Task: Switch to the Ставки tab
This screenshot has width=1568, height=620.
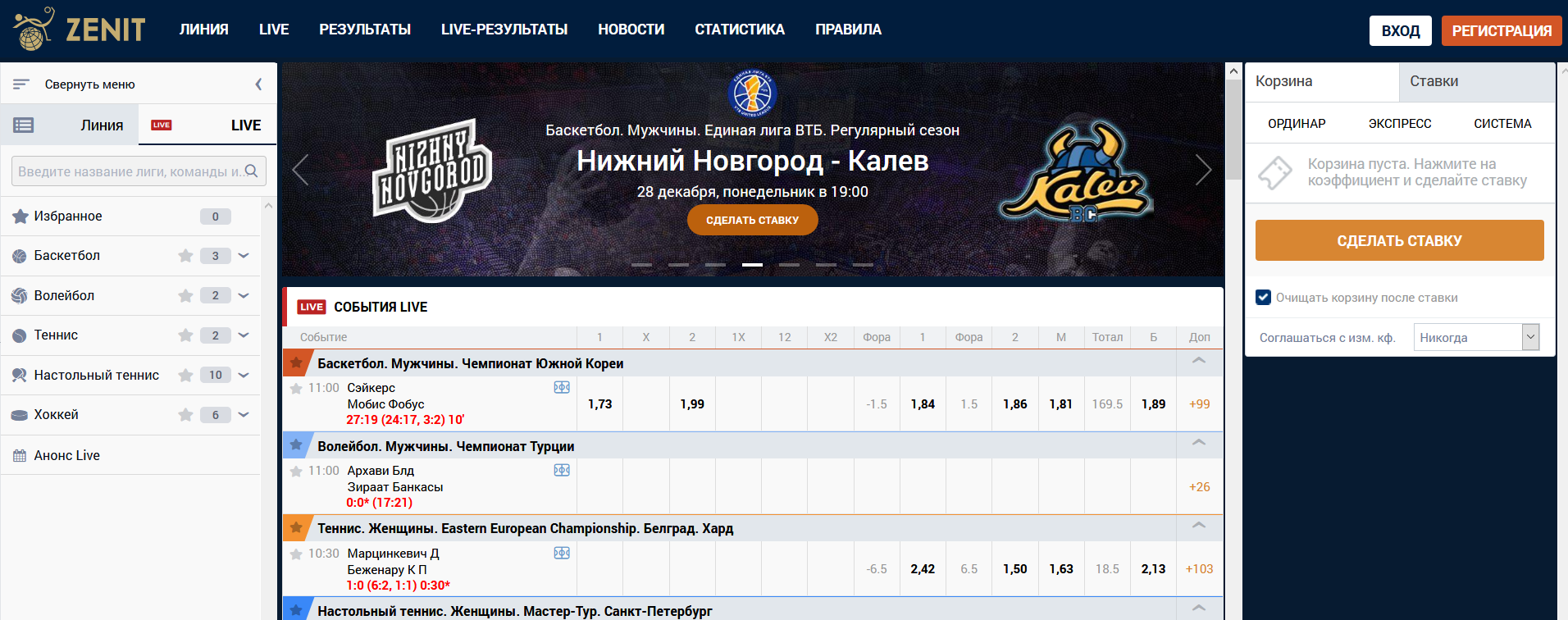Action: (1434, 81)
